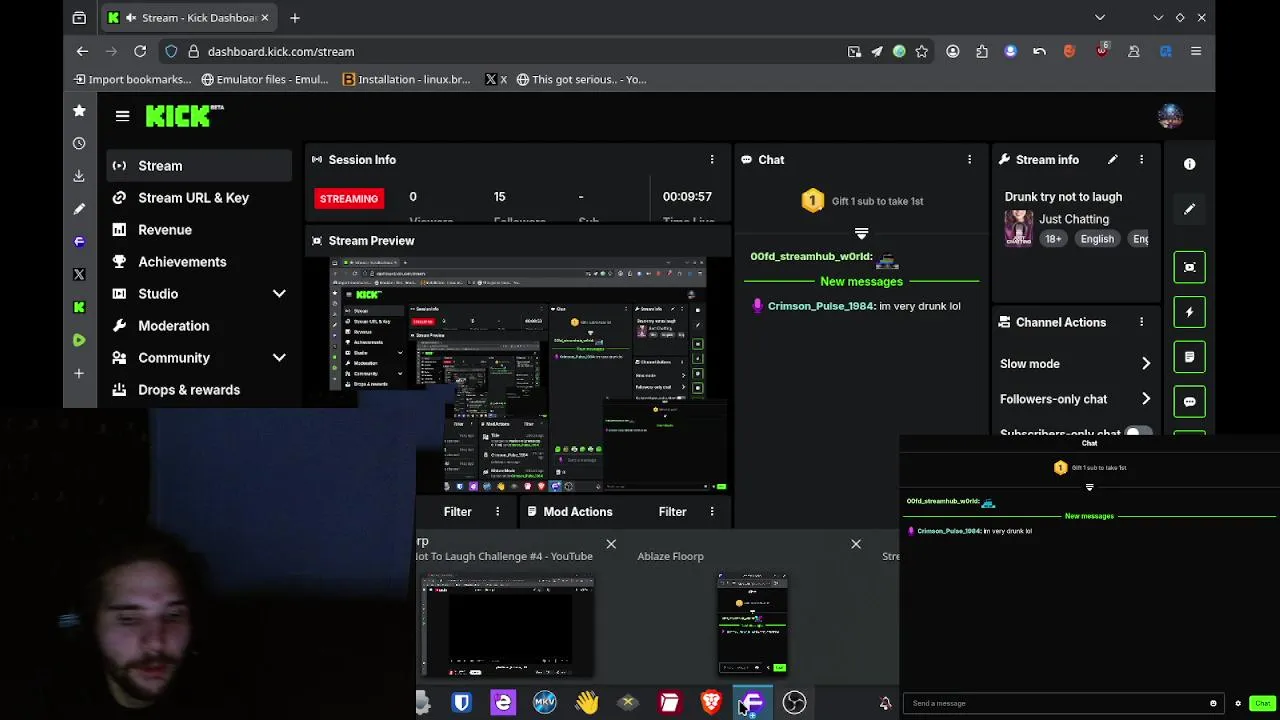The width and height of the screenshot is (1280, 720).
Task: Open the user avatar profile menu
Action: coord(1170,116)
